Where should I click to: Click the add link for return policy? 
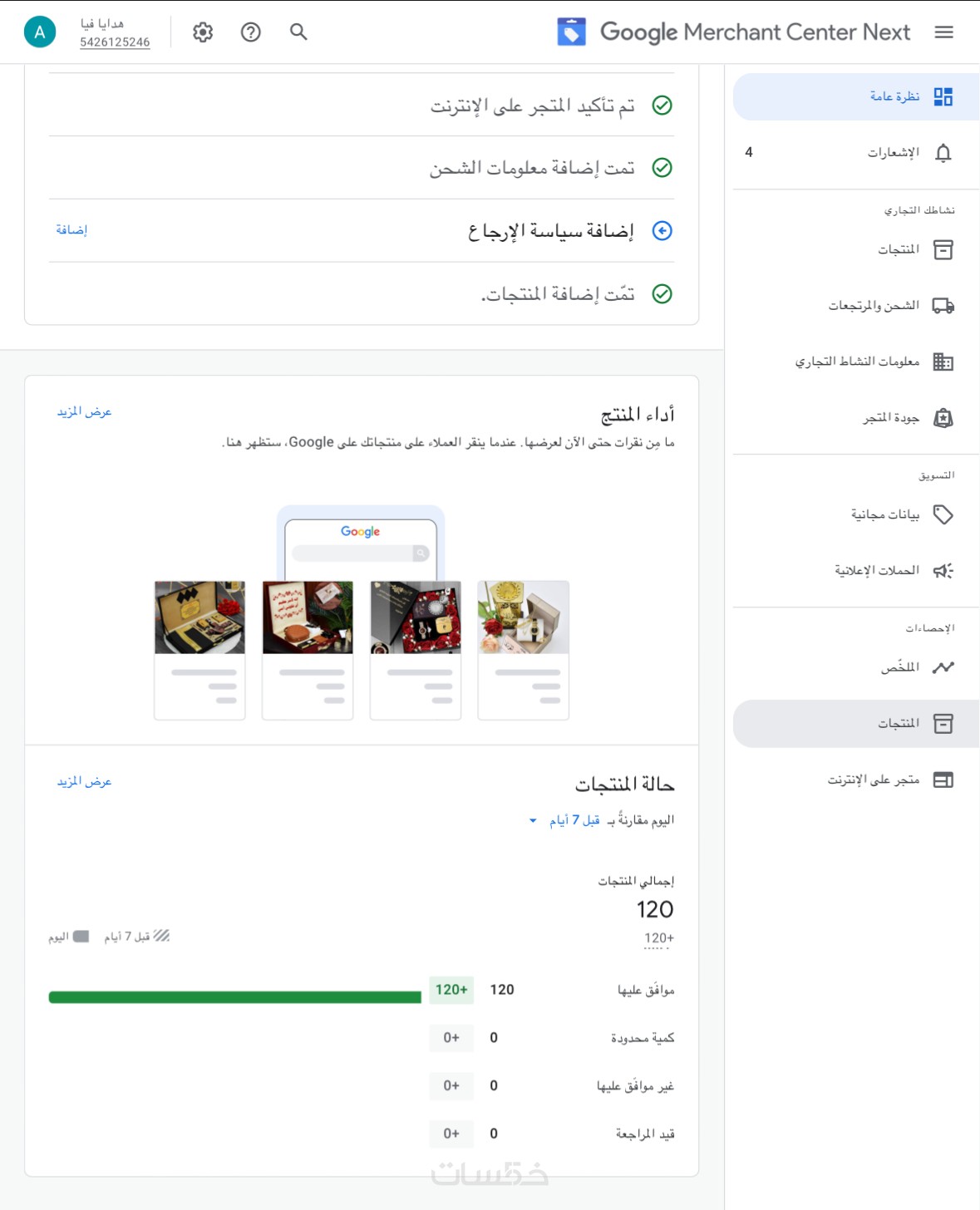tap(71, 230)
